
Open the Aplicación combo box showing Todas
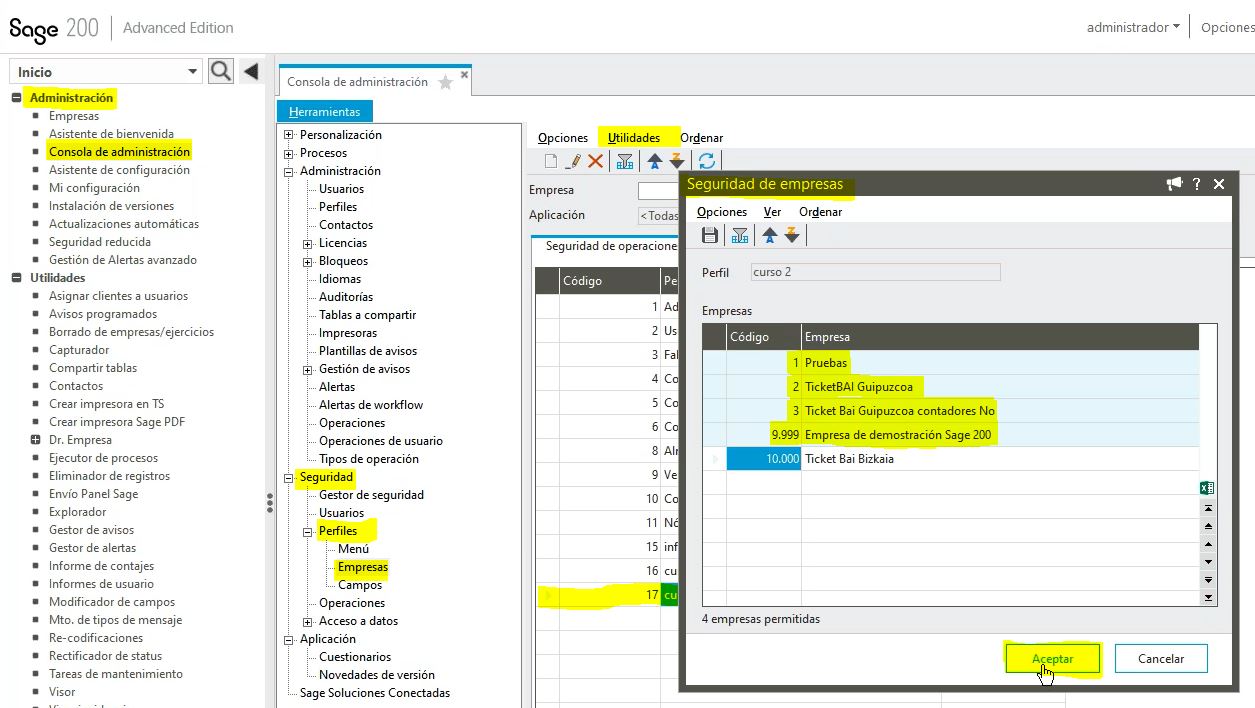click(x=658, y=215)
